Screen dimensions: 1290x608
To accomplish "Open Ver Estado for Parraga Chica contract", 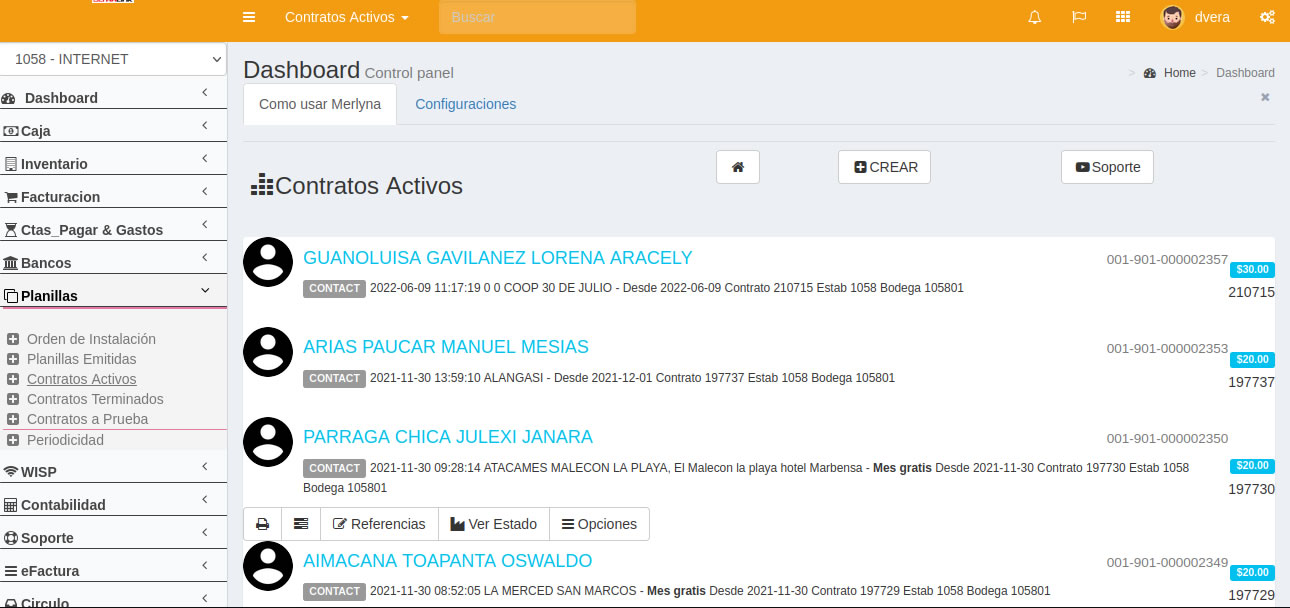I will tap(493, 523).
